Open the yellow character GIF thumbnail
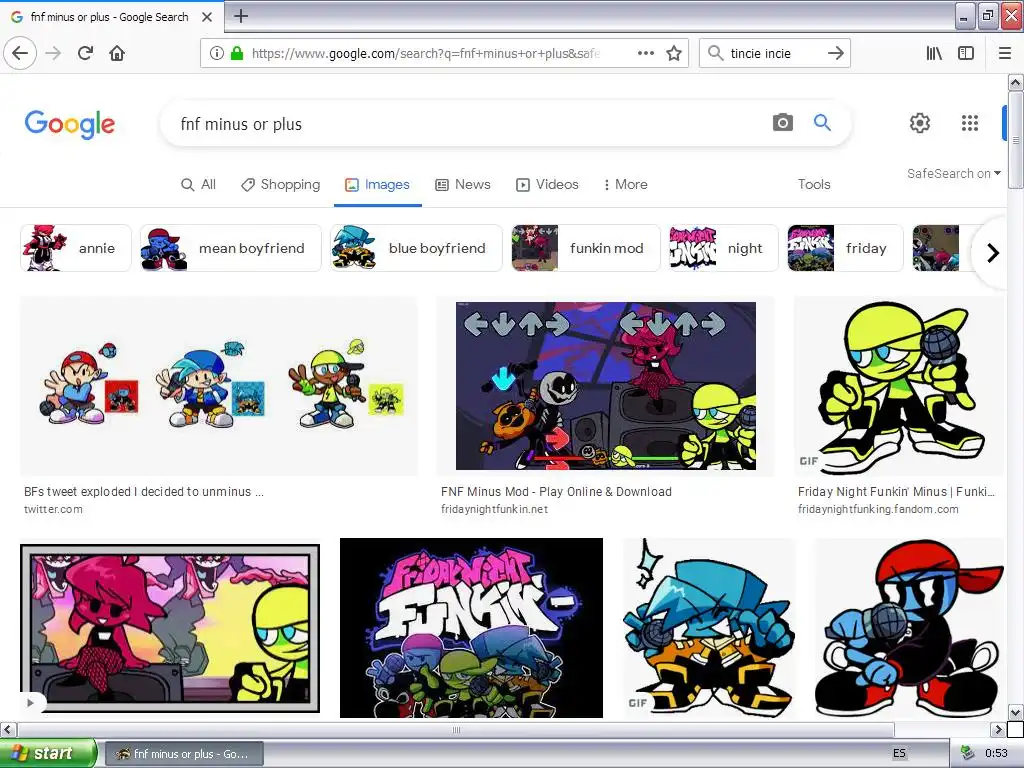Viewport: 1024px width, 768px height. [x=899, y=386]
